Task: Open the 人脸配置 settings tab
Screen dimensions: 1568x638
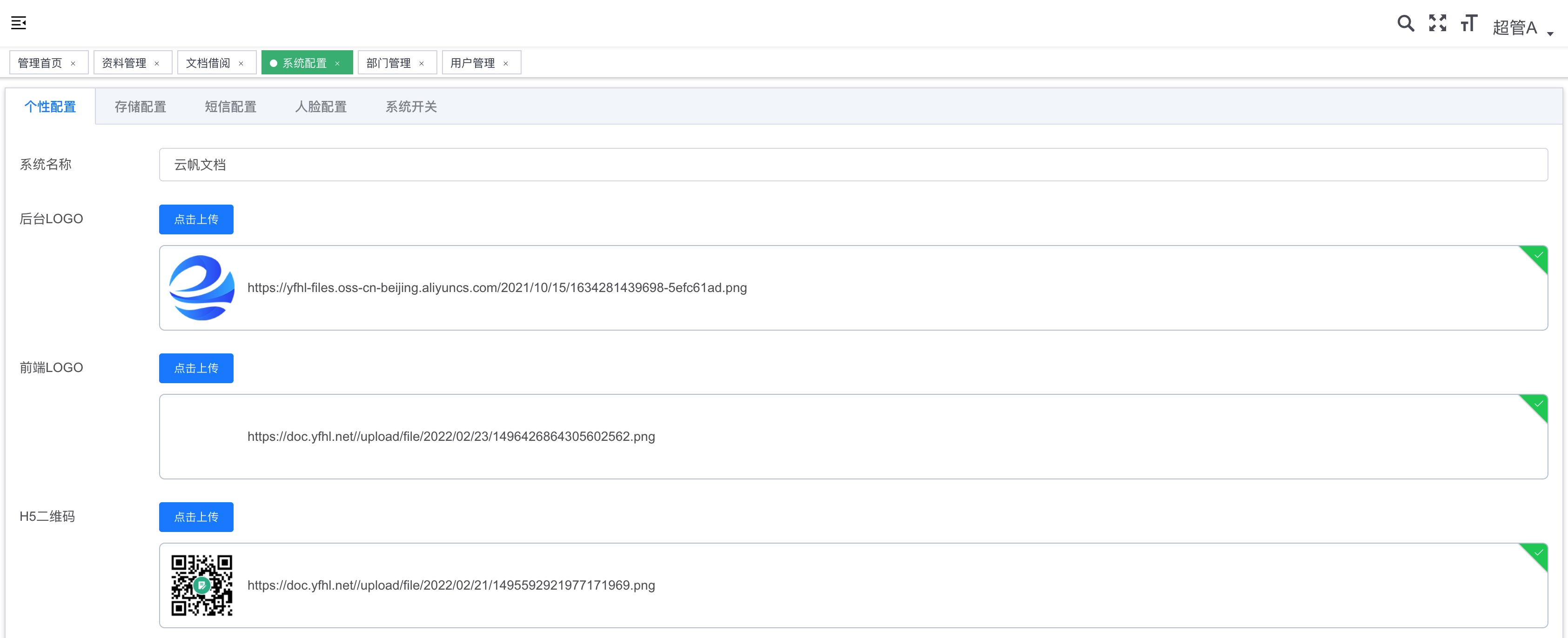Action: tap(321, 106)
